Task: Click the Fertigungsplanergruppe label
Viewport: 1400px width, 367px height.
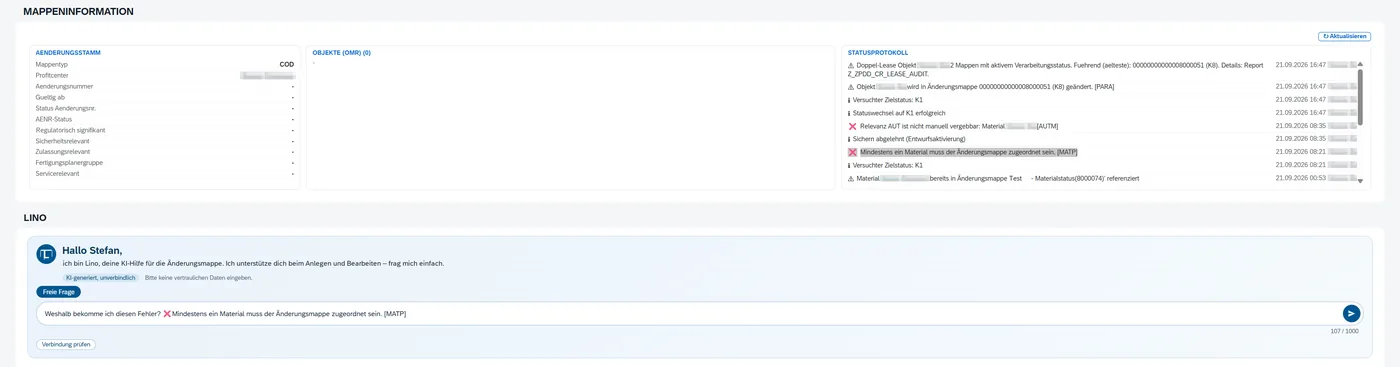Action: pyautogui.click(x=69, y=162)
